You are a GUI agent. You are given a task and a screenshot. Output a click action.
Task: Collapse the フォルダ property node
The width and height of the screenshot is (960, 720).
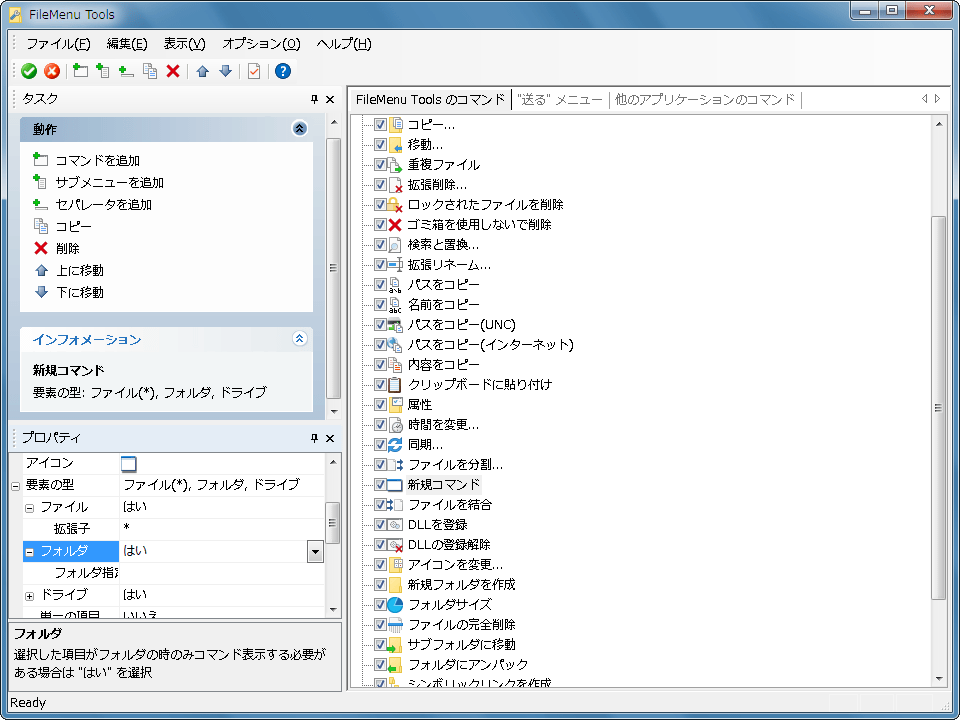[29, 552]
